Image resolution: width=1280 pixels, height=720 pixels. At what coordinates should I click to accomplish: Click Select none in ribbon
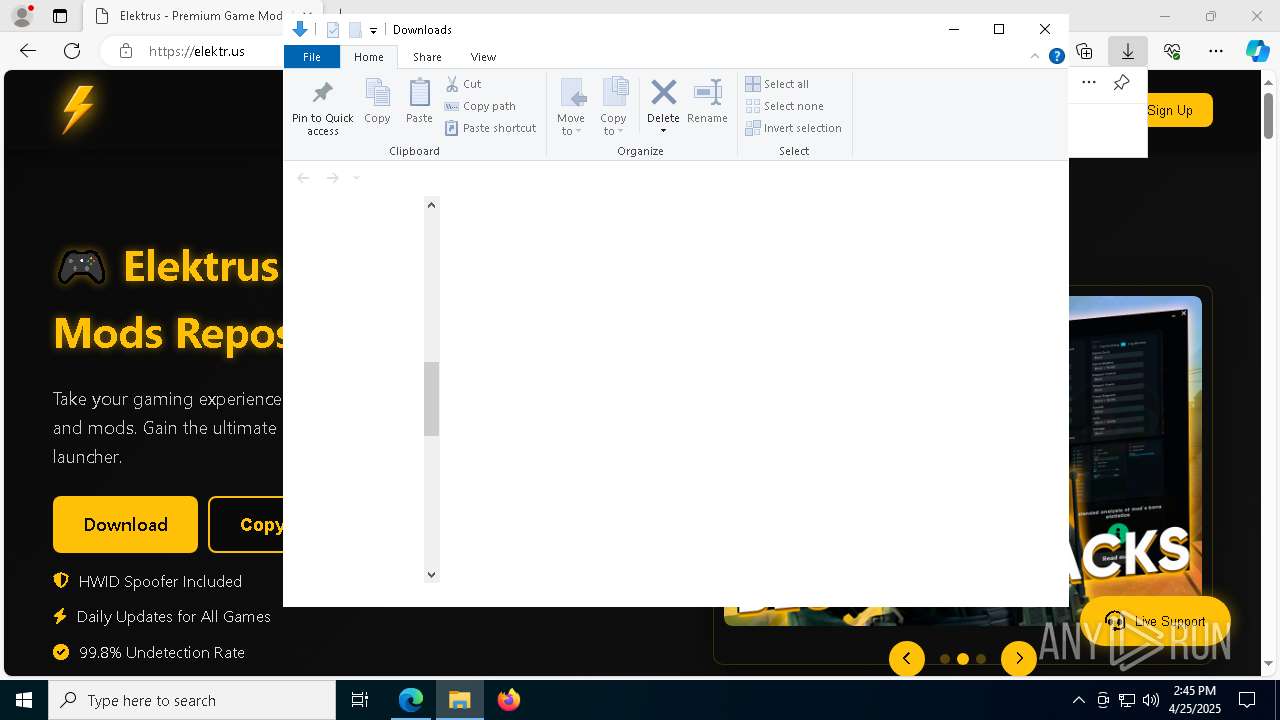tap(784, 106)
